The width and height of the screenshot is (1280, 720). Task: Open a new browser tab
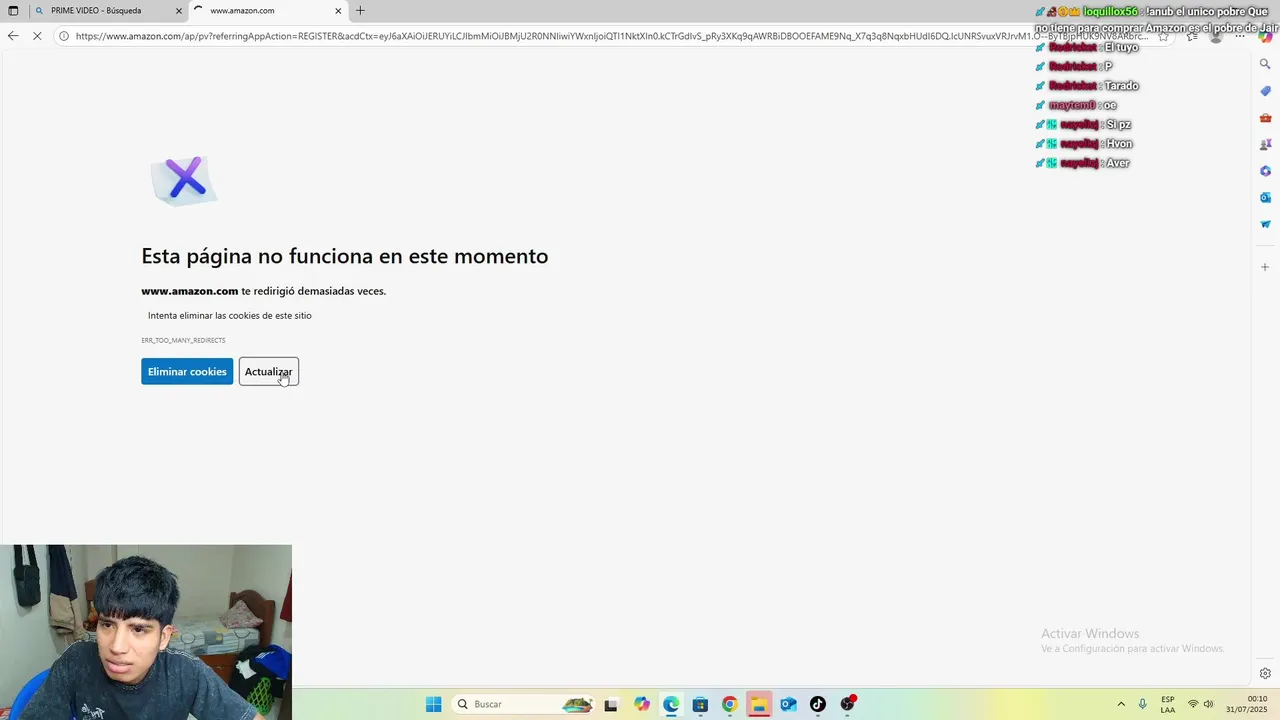(360, 11)
